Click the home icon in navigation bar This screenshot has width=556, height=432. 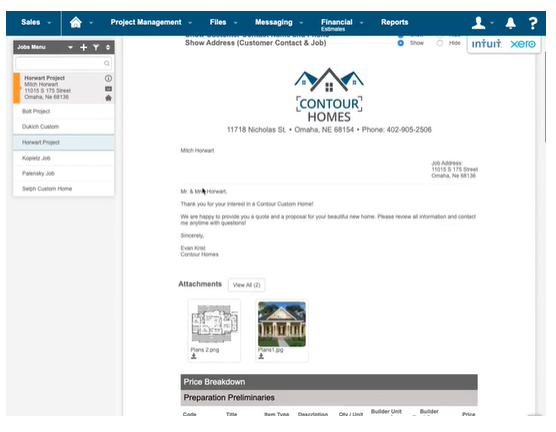click(x=76, y=22)
